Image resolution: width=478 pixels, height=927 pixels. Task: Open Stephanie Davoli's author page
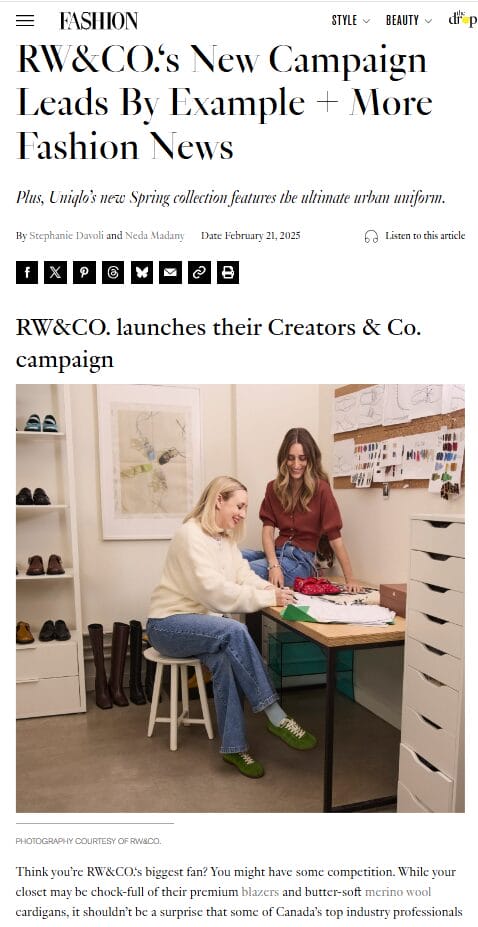[67, 236]
